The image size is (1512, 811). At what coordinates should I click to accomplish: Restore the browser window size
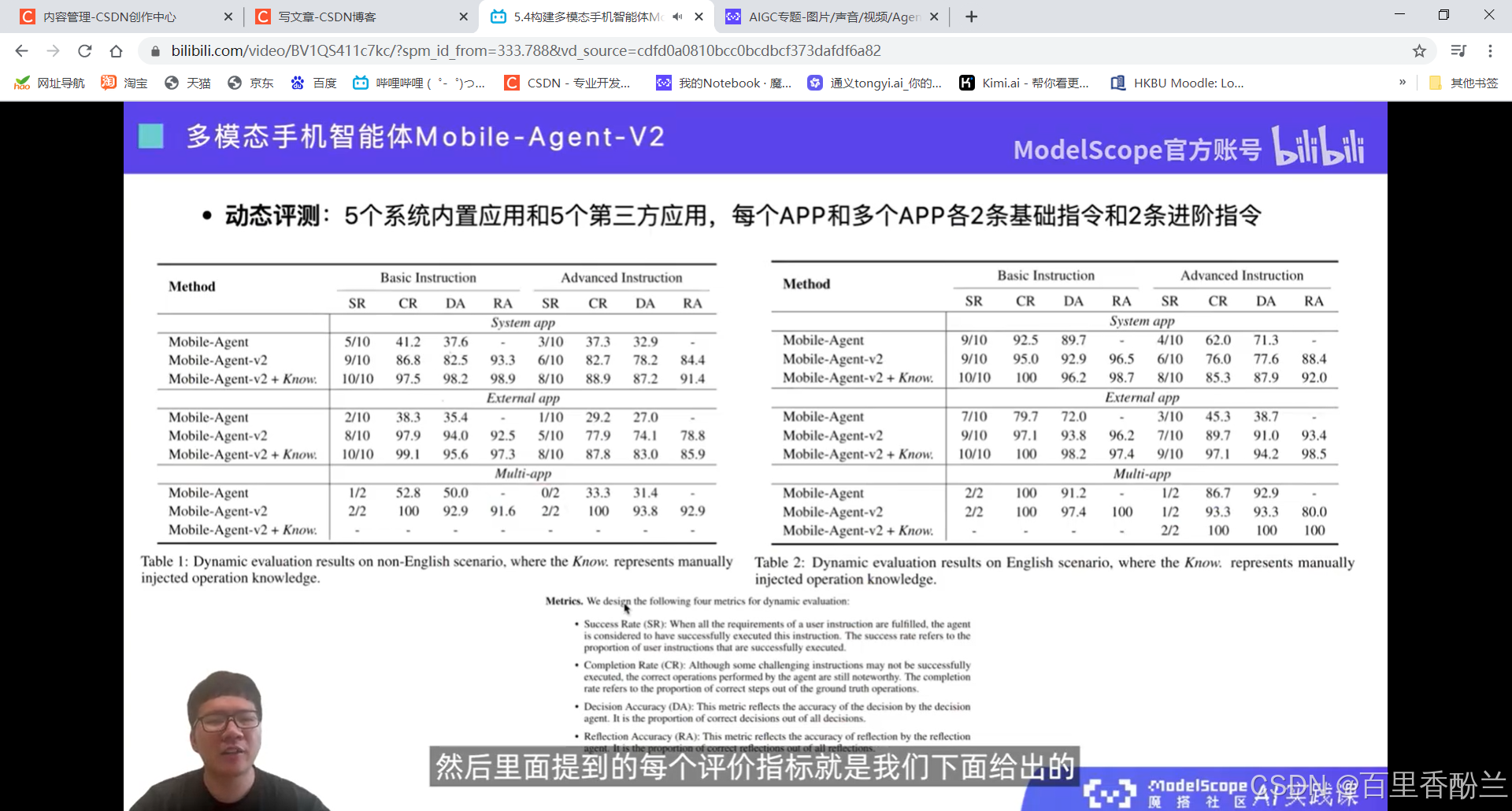coord(1443,15)
